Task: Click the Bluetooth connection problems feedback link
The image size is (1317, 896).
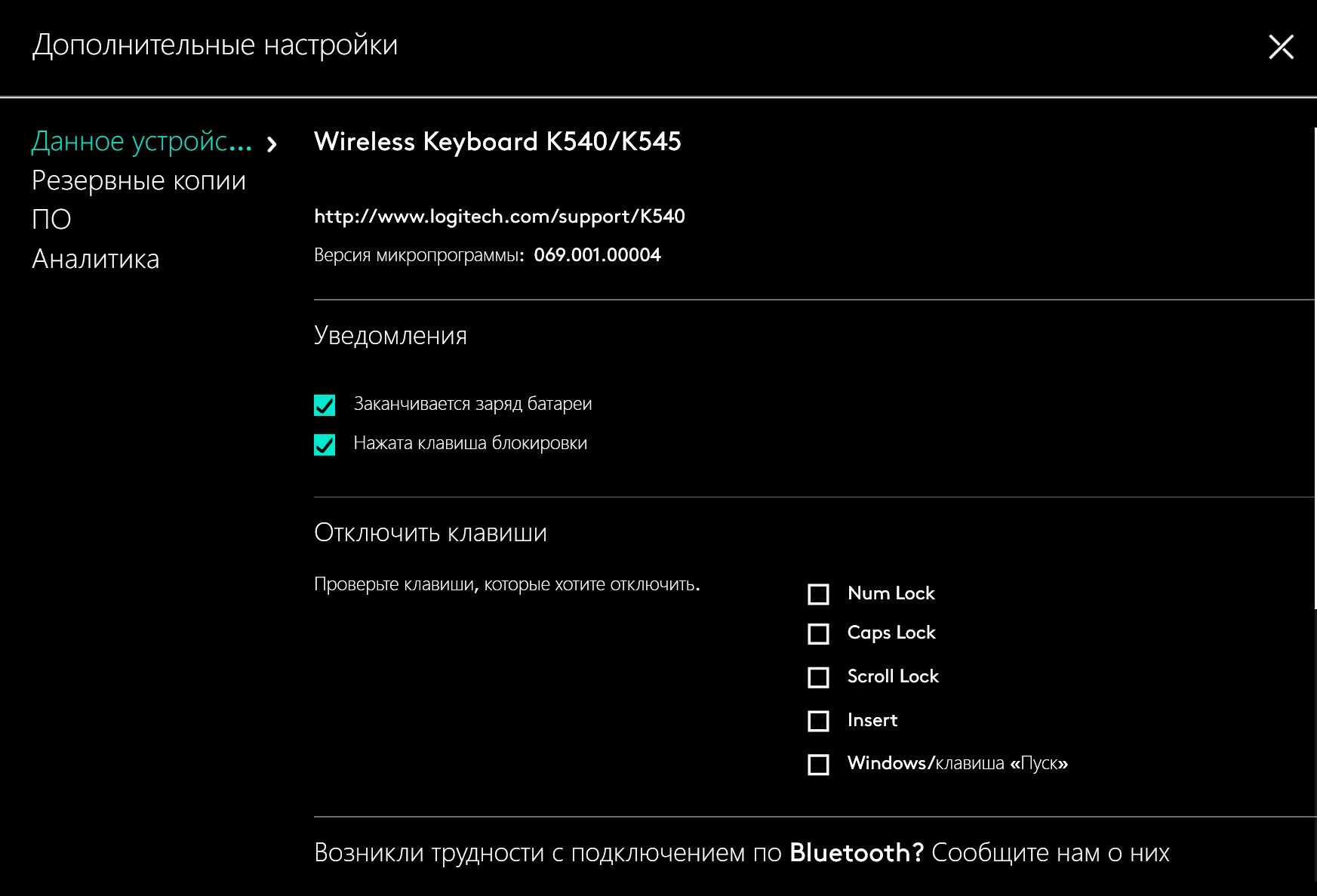Action: pos(741,852)
